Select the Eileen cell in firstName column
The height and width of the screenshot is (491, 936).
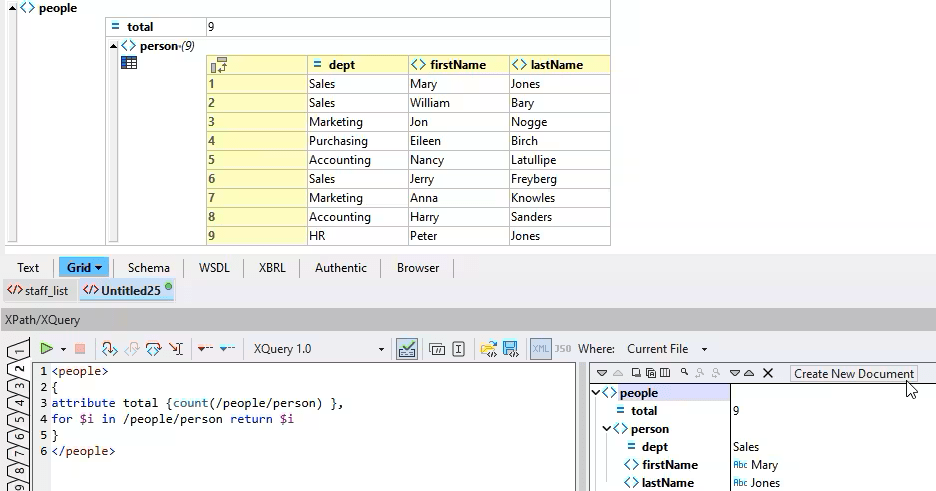click(x=458, y=141)
